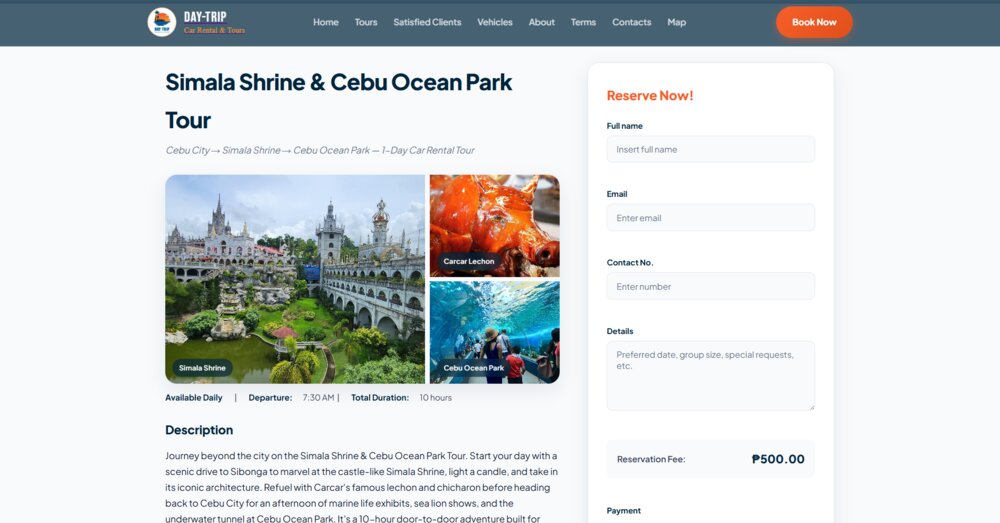Open Contacts from the navigation bar

(631, 22)
